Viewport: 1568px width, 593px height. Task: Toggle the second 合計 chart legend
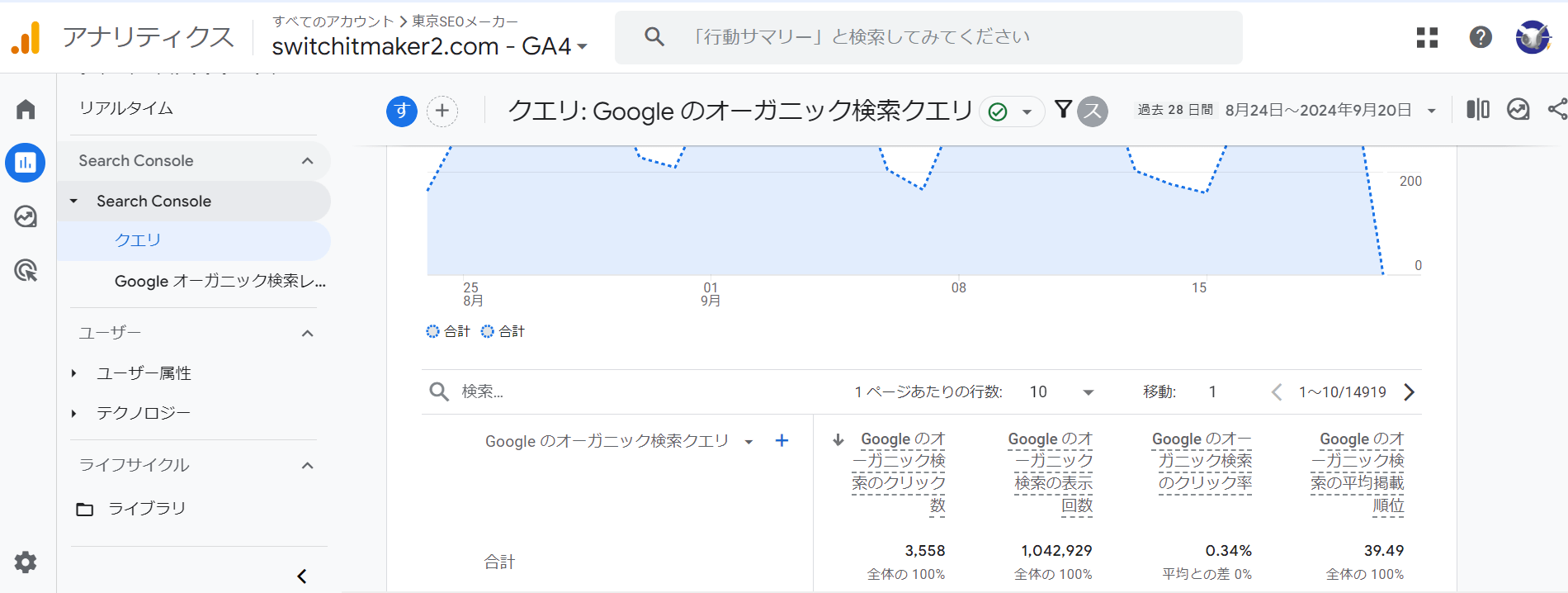[x=503, y=331]
